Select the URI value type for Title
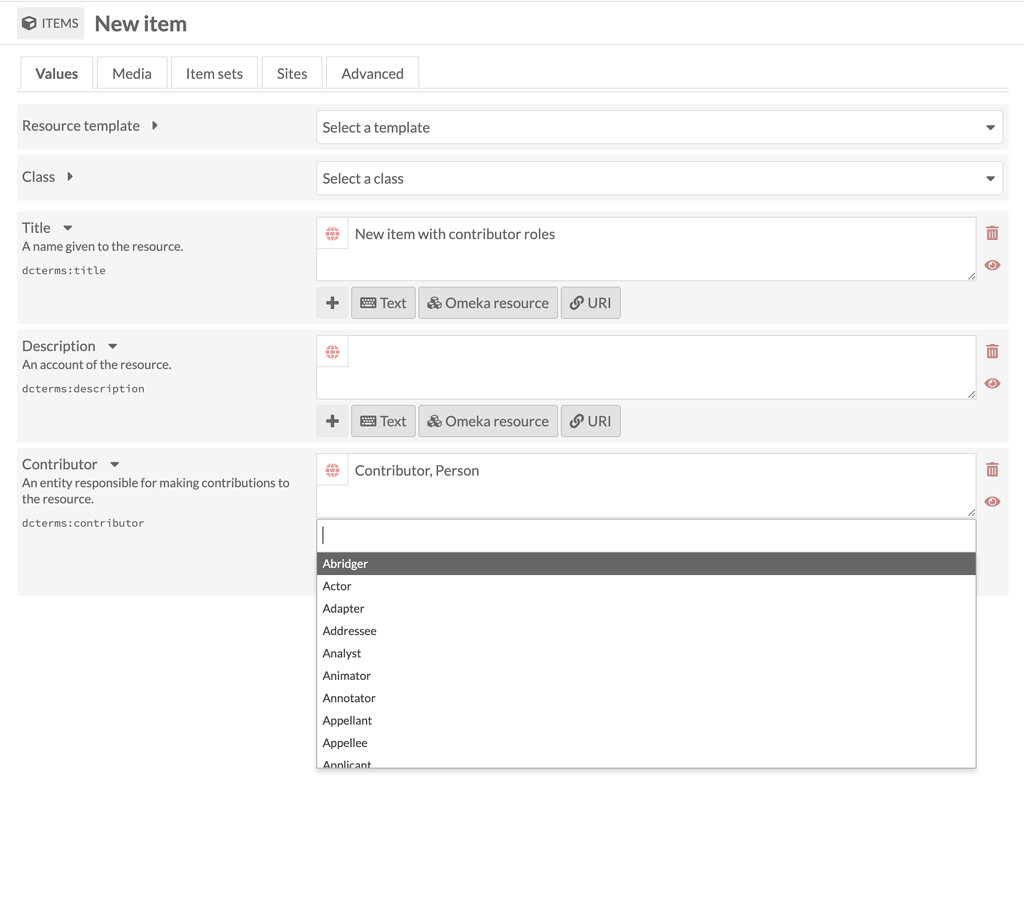The height and width of the screenshot is (902, 1024). pos(590,302)
